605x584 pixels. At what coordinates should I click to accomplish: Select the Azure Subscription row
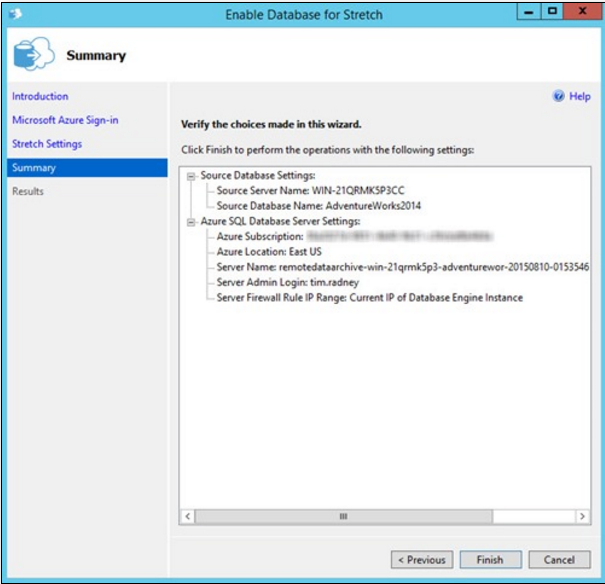pos(354,236)
